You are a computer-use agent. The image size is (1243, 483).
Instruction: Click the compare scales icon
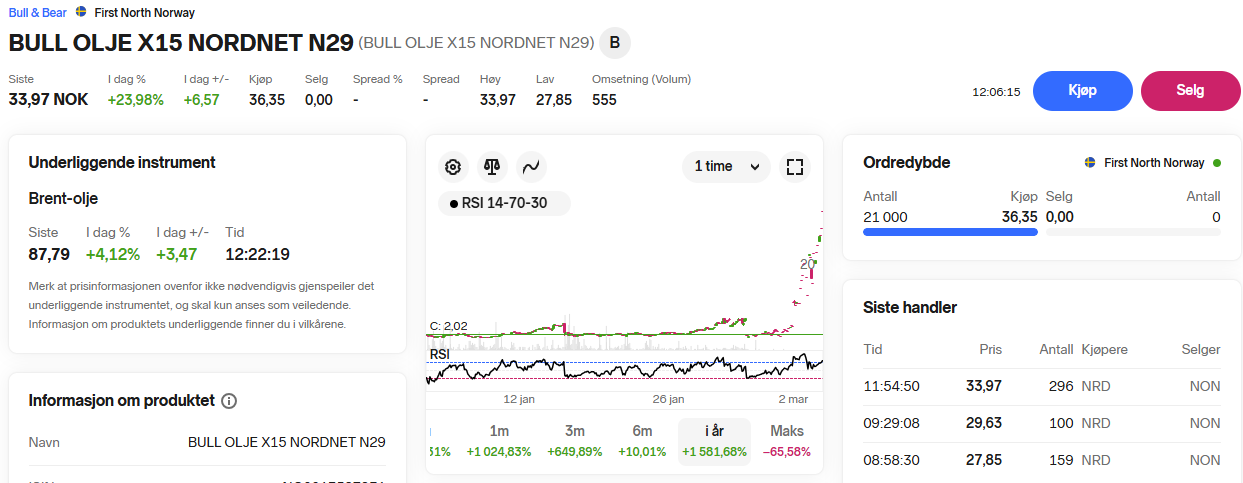click(491, 167)
